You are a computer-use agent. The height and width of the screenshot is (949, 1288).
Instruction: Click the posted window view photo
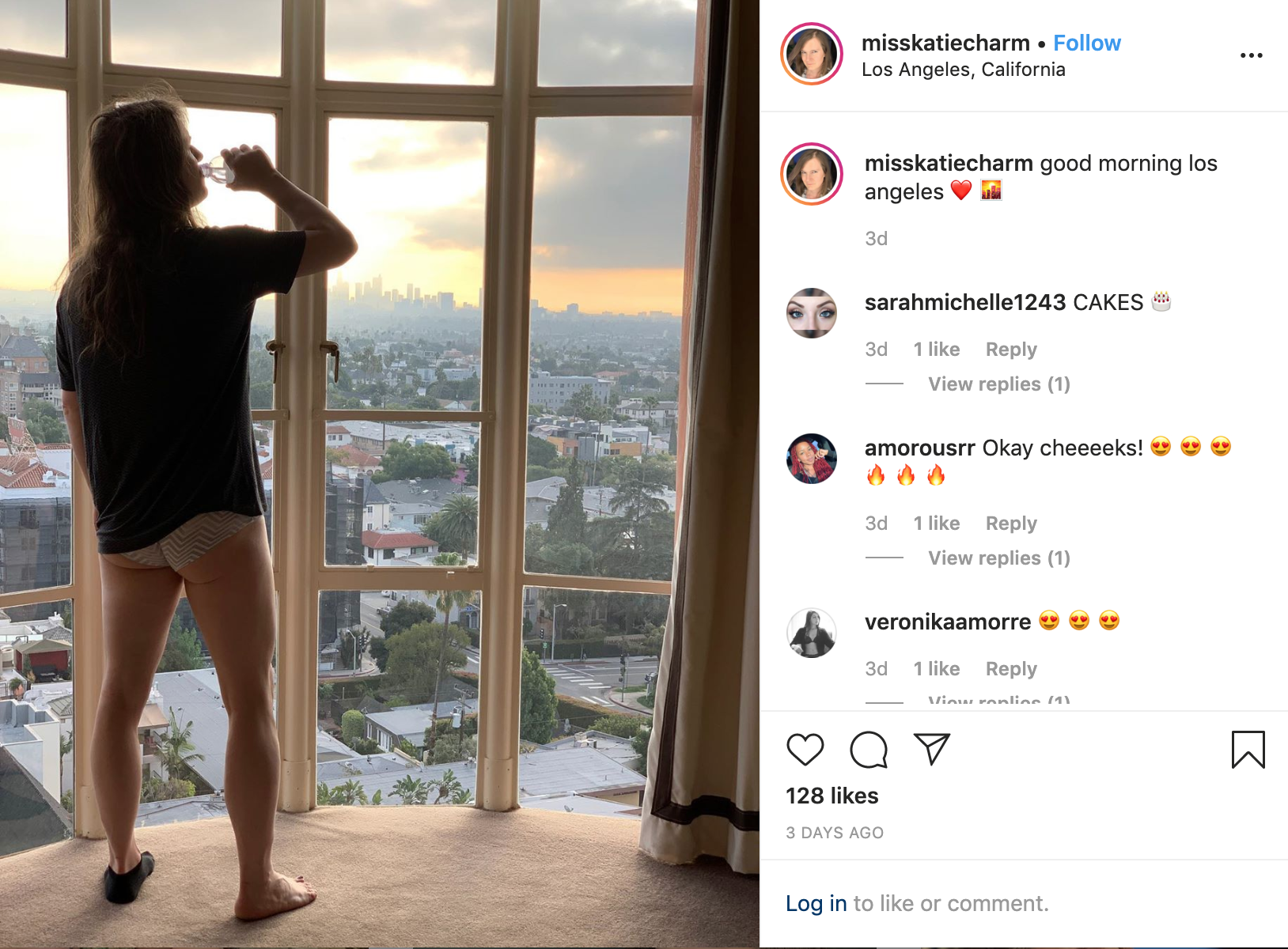[380, 475]
